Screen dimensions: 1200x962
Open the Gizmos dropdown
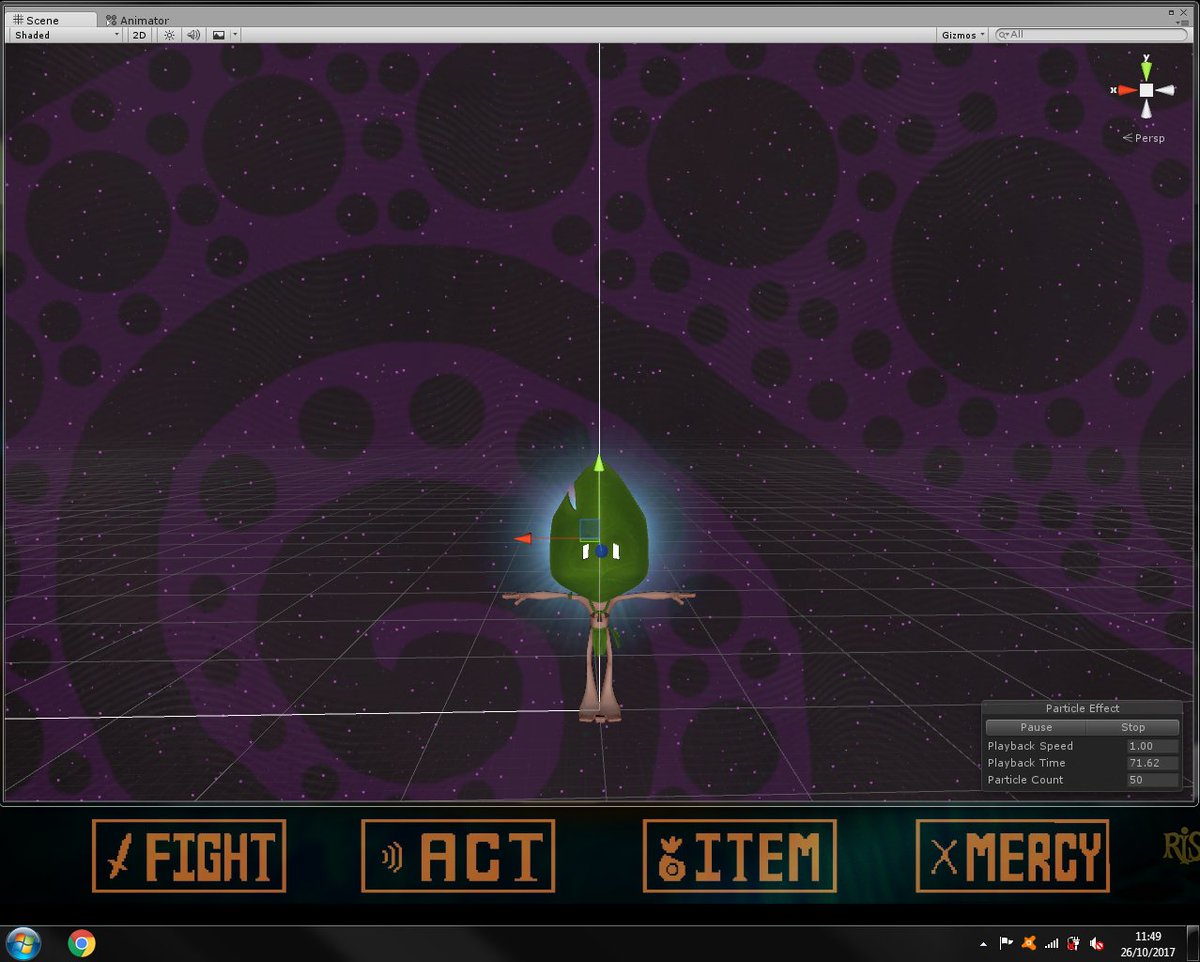tap(963, 35)
